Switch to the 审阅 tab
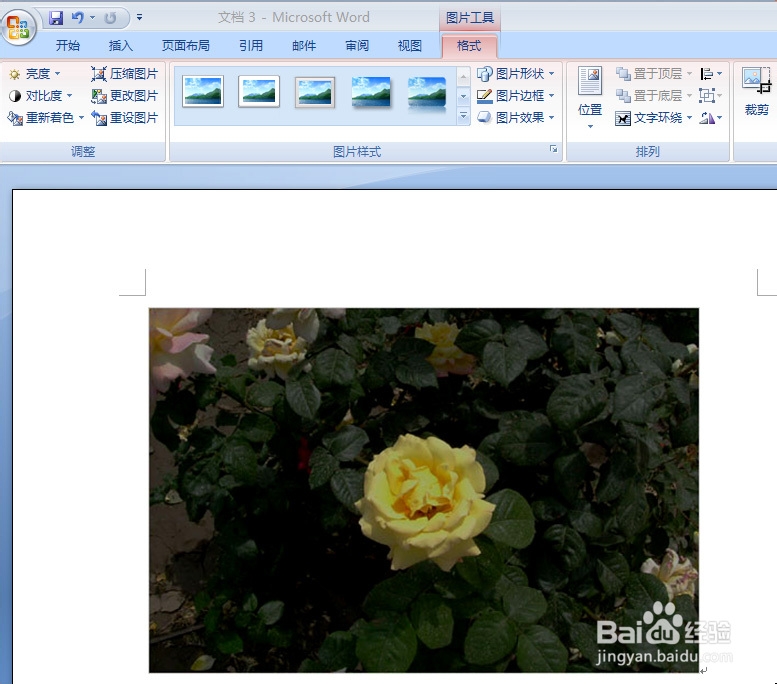 [x=357, y=46]
